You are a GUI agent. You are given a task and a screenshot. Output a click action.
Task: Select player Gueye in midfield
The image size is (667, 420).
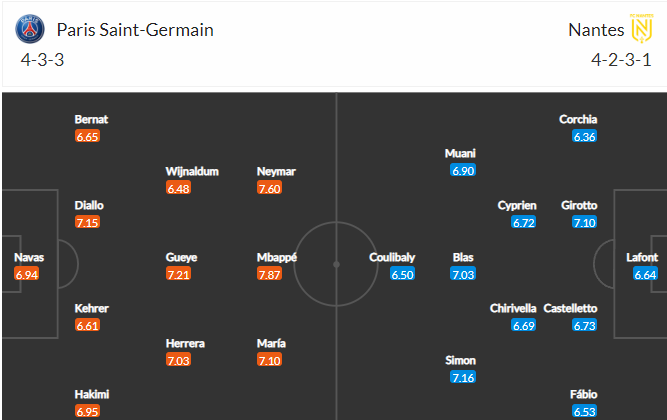181,257
